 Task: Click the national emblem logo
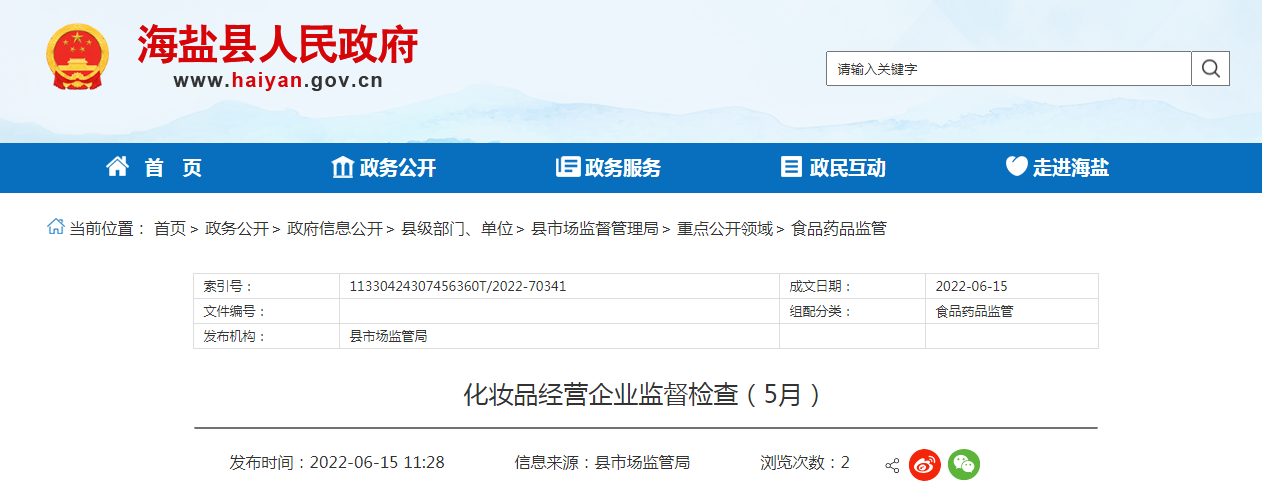(x=79, y=58)
